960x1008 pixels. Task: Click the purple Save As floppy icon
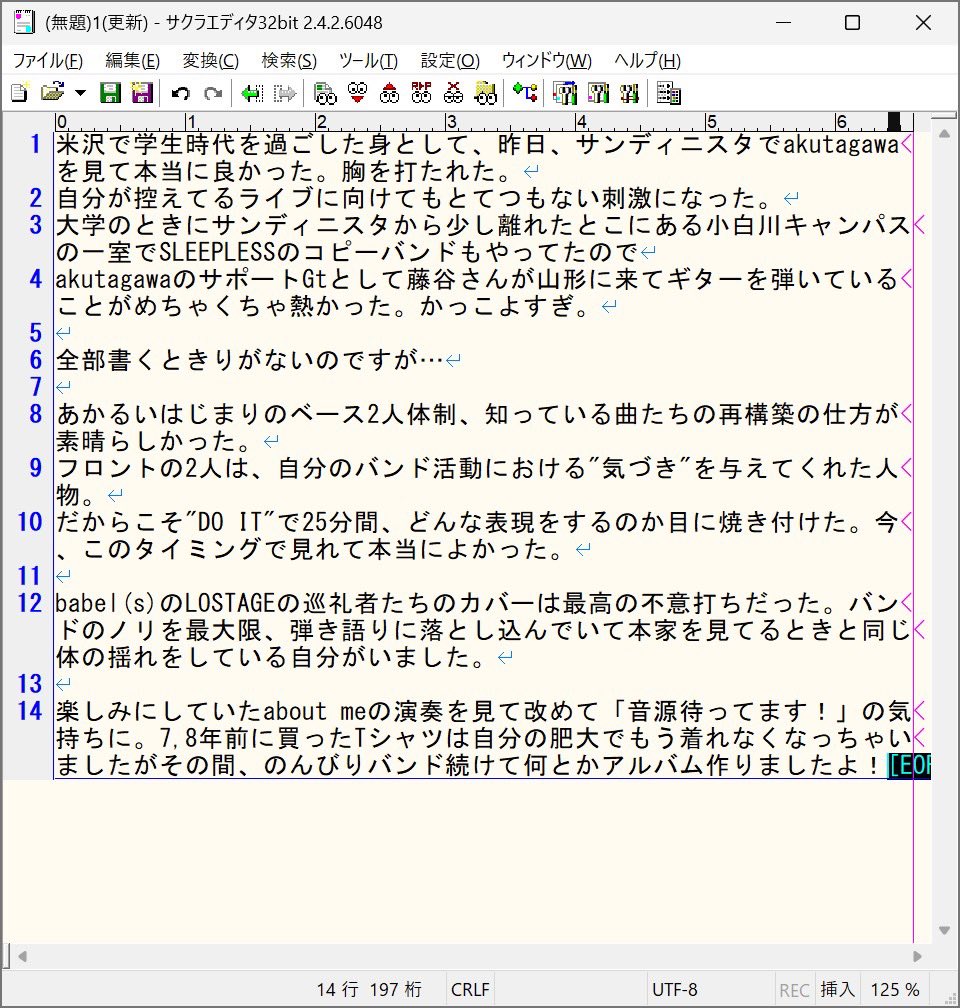point(142,93)
